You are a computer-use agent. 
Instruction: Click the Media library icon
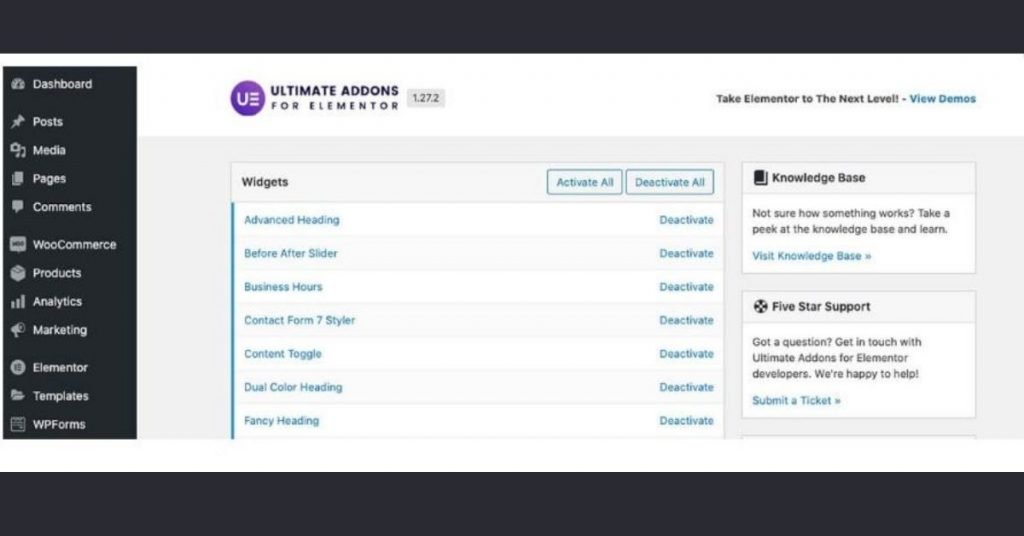pyautogui.click(x=18, y=150)
